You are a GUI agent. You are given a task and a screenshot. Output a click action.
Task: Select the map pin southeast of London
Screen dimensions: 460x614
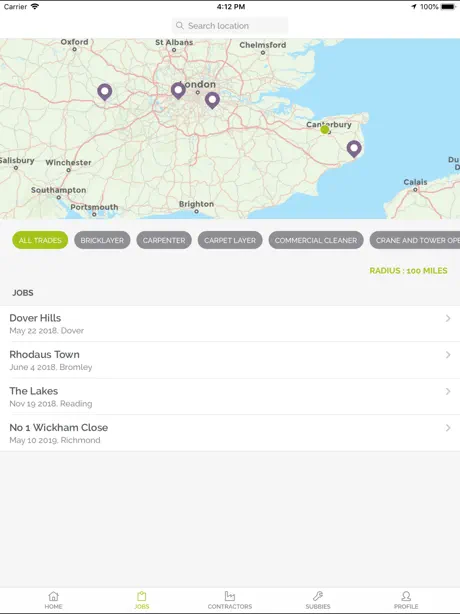point(212,100)
